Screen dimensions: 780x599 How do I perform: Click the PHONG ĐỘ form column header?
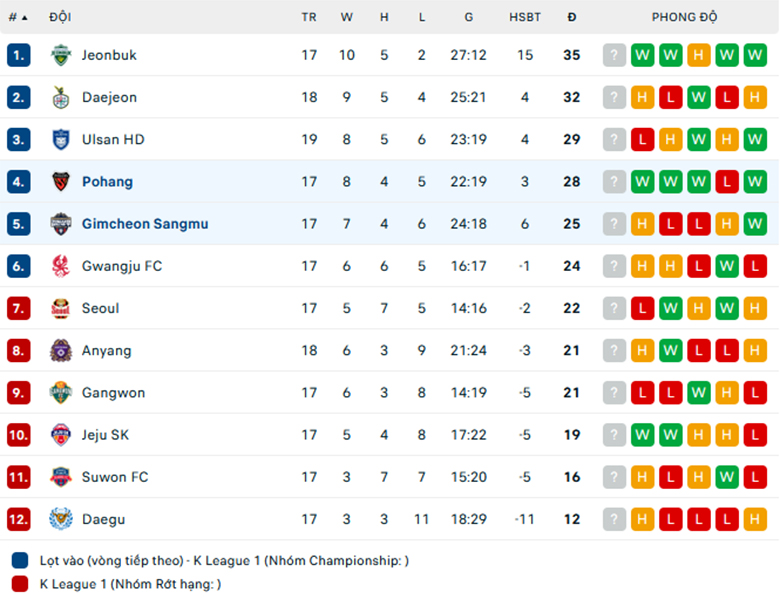pyautogui.click(x=684, y=17)
